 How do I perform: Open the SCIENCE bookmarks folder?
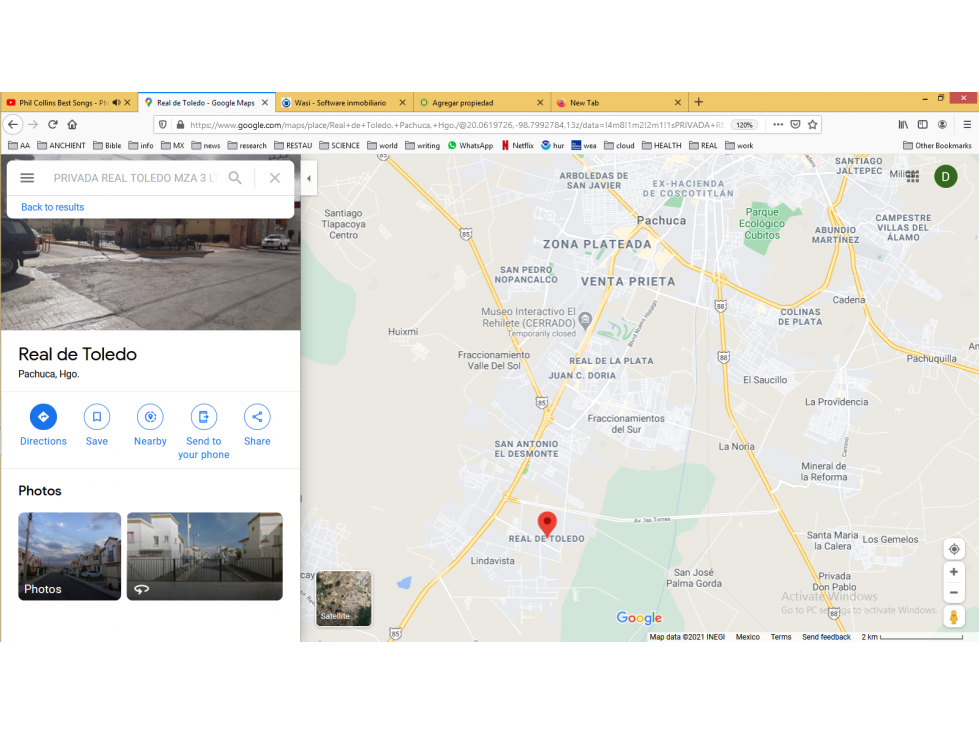tap(340, 145)
